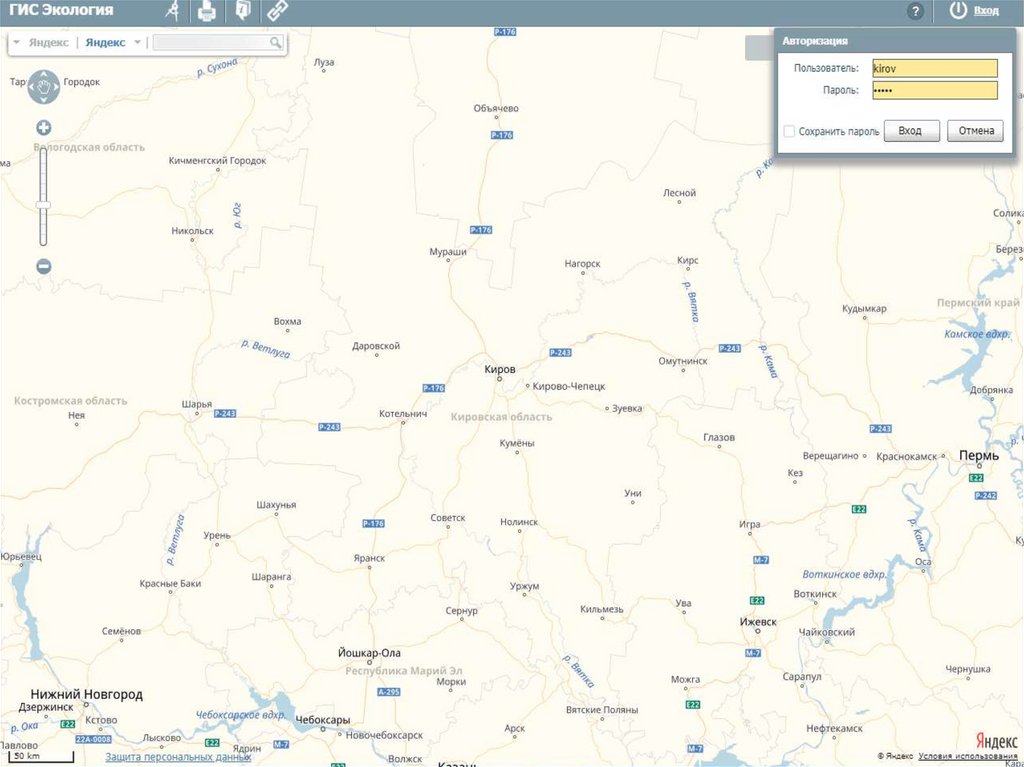Click the power login icon
The width and height of the screenshot is (1024, 767).
tap(958, 11)
